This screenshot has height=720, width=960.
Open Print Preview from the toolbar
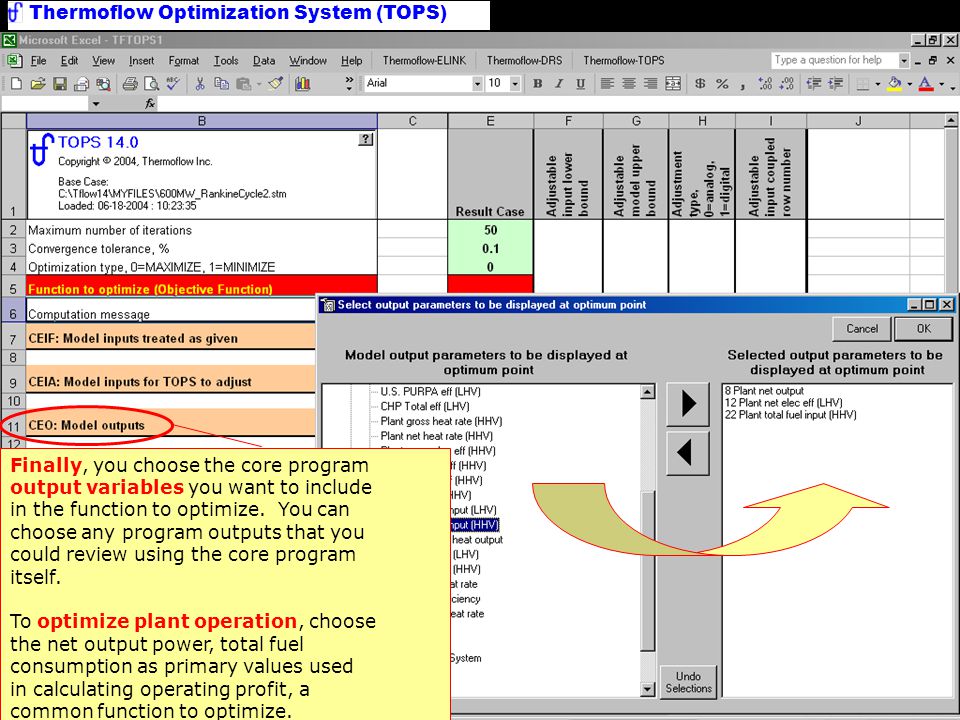pos(151,84)
